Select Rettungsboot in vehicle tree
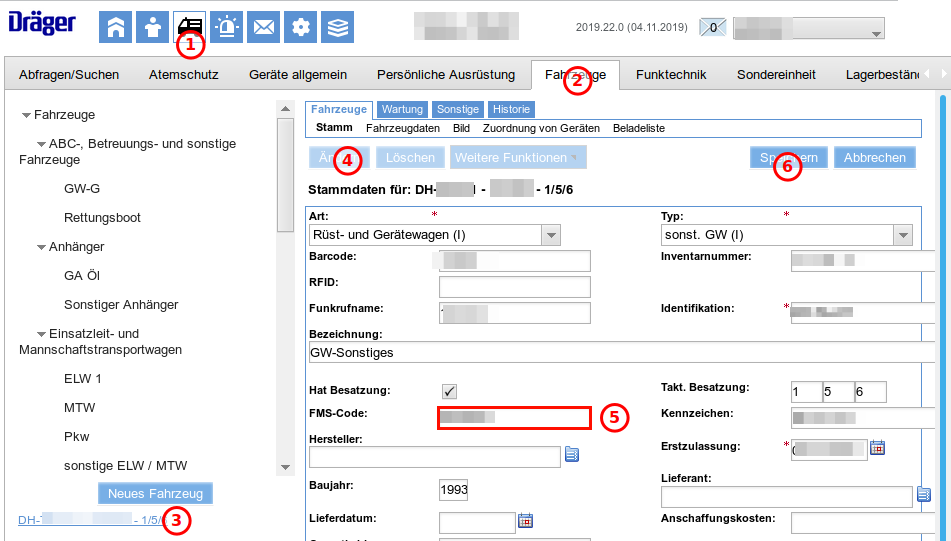 (102, 218)
